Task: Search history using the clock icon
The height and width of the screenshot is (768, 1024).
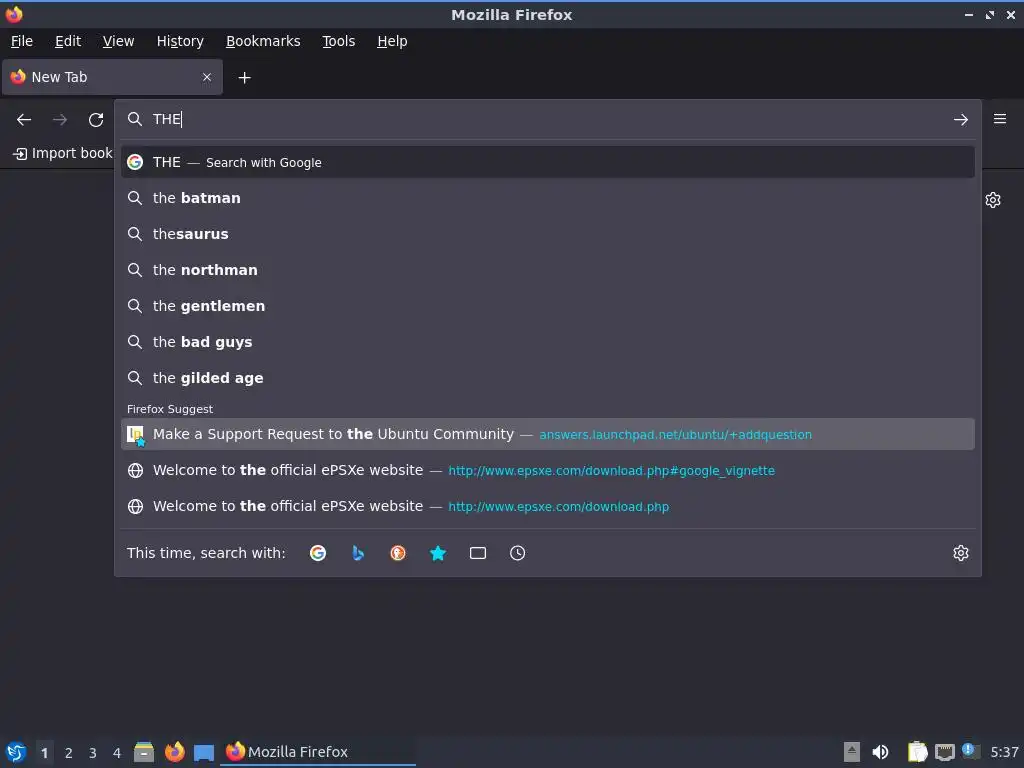Action: pyautogui.click(x=517, y=553)
